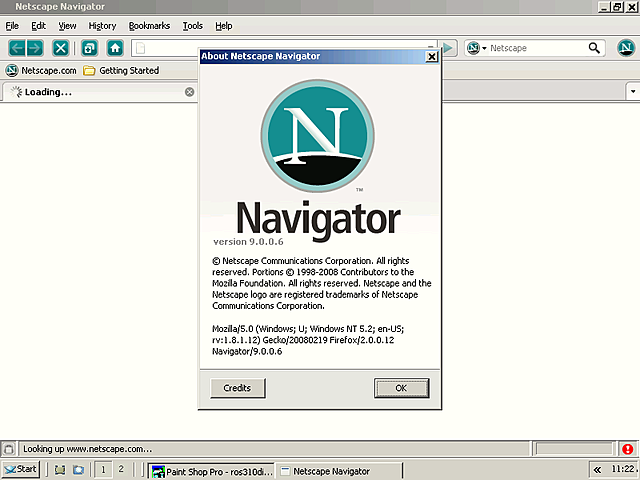The width and height of the screenshot is (640, 480).
Task: Stop loading with the X toolbar button
Action: point(60,48)
